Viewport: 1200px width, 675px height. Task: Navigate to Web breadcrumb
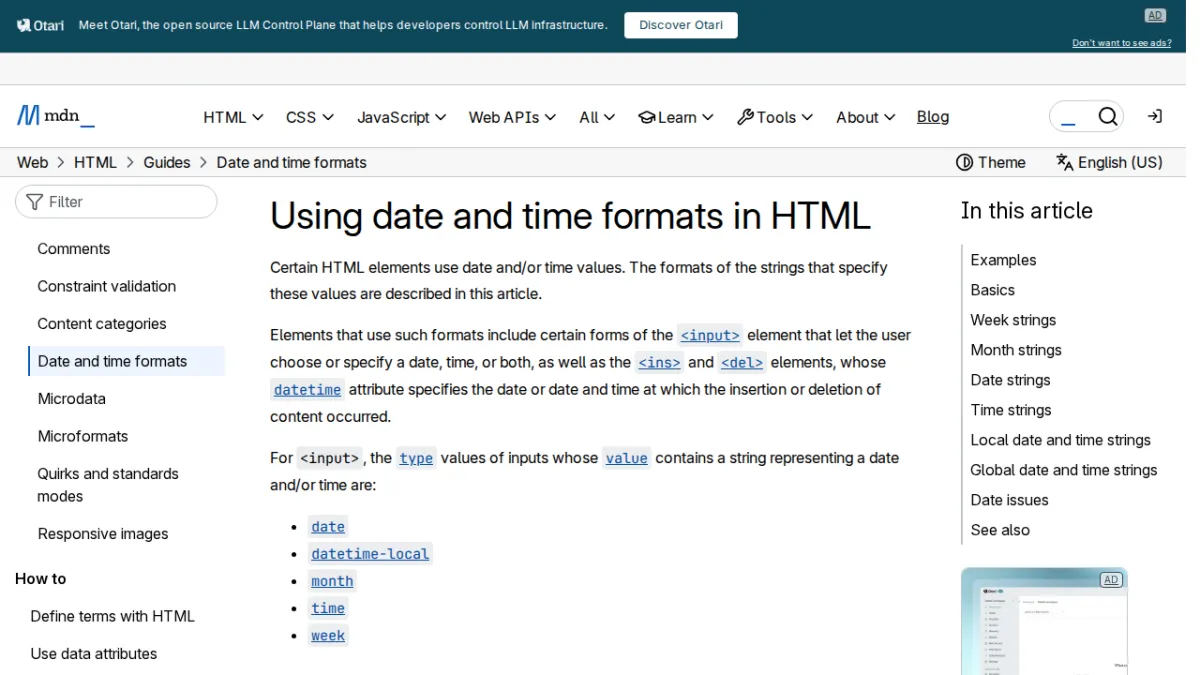point(32,162)
